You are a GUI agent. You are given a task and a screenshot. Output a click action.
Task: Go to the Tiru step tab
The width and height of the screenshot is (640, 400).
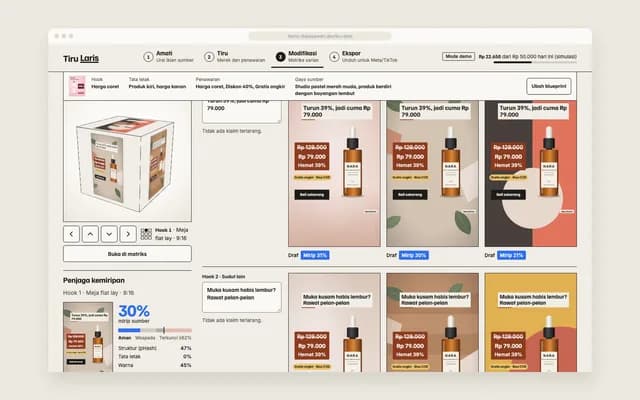coord(235,57)
